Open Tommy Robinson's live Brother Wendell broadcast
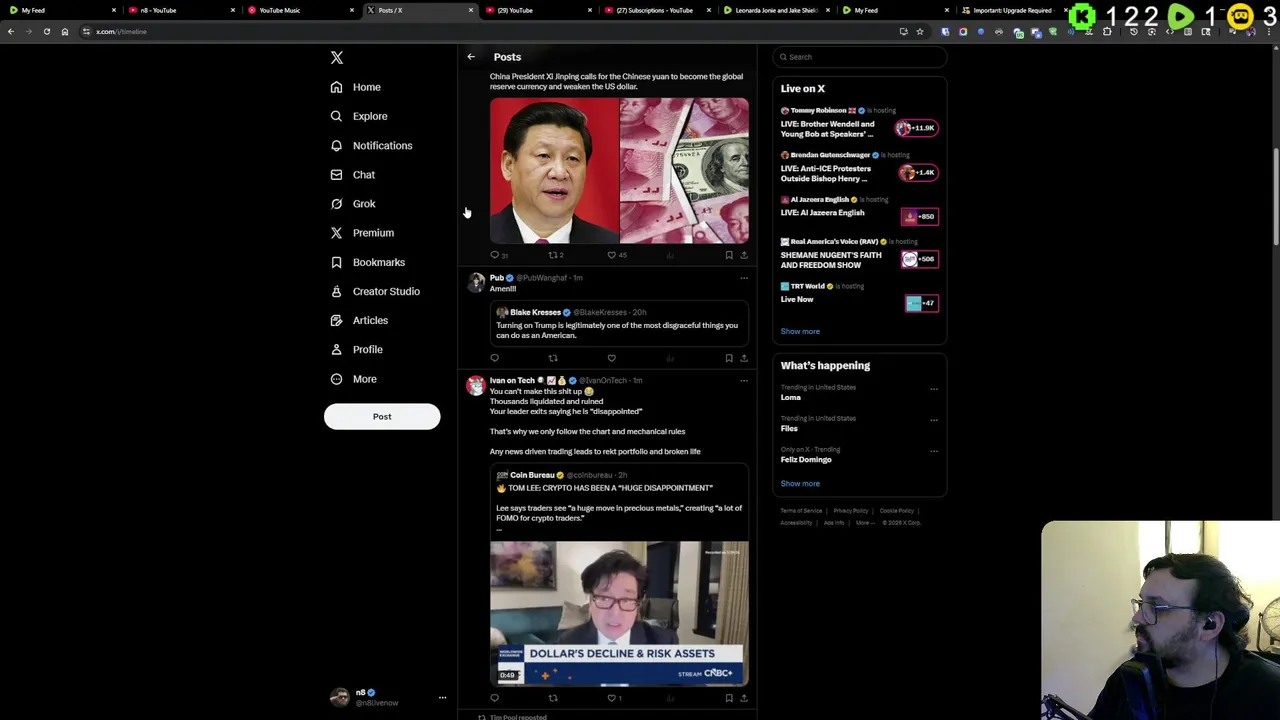The image size is (1280, 720). coord(859,123)
